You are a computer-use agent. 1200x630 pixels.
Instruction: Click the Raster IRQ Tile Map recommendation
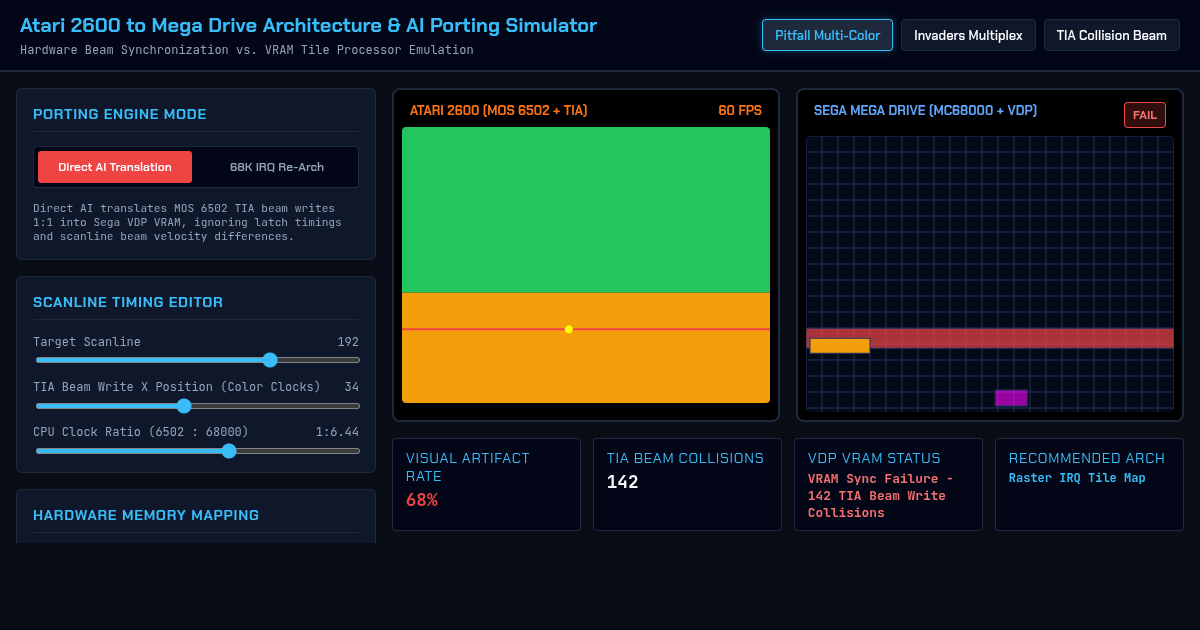1077,478
